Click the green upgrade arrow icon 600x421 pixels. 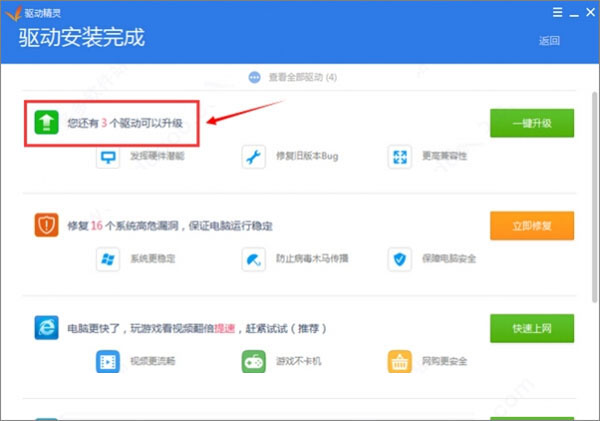pyautogui.click(x=46, y=124)
